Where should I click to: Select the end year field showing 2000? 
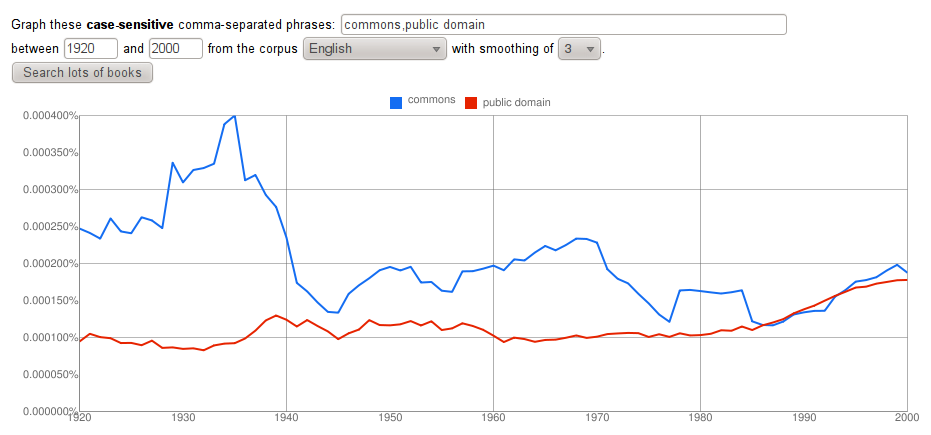175,48
